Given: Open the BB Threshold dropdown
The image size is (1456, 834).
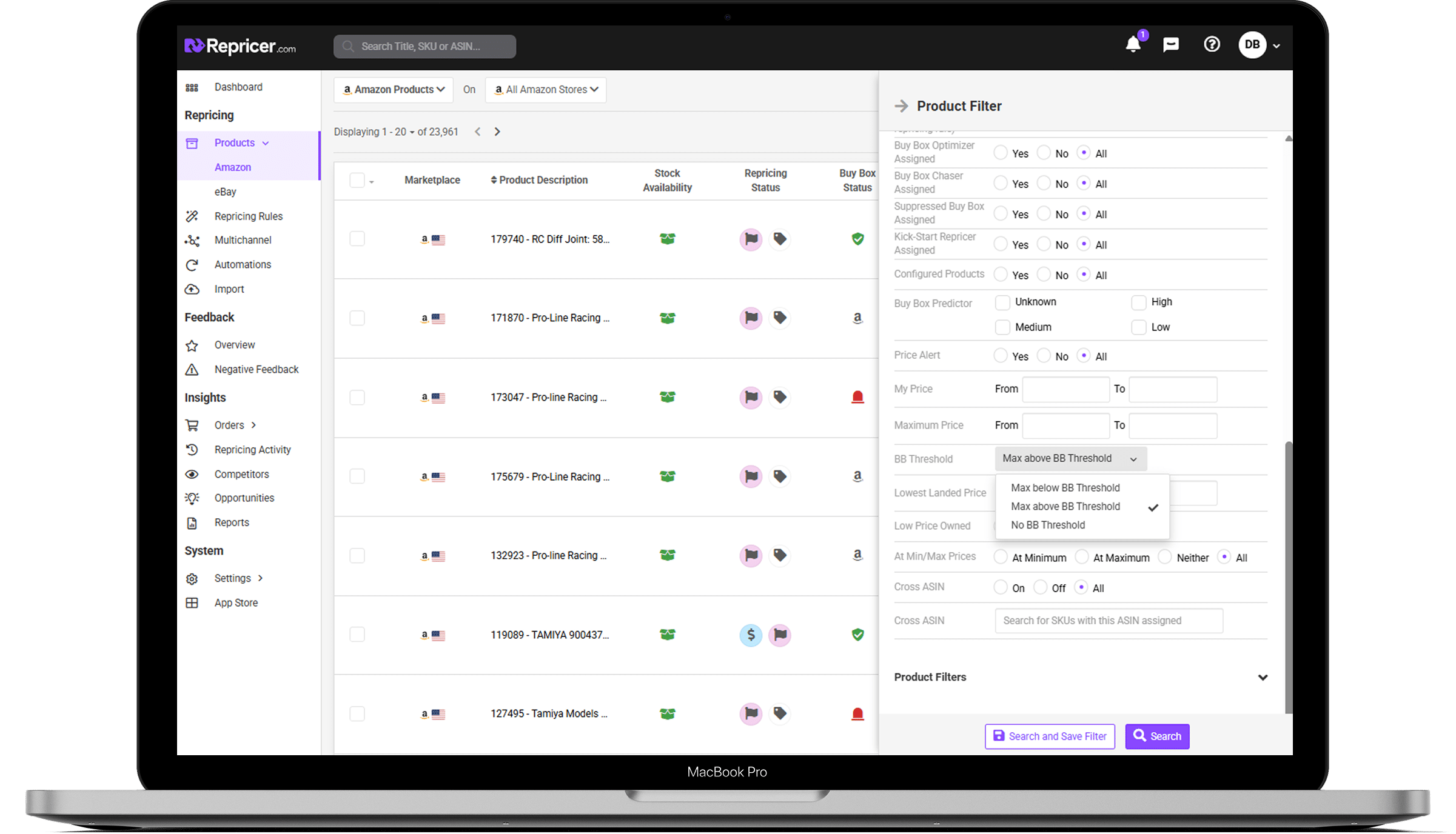Looking at the screenshot, I should 1071,459.
